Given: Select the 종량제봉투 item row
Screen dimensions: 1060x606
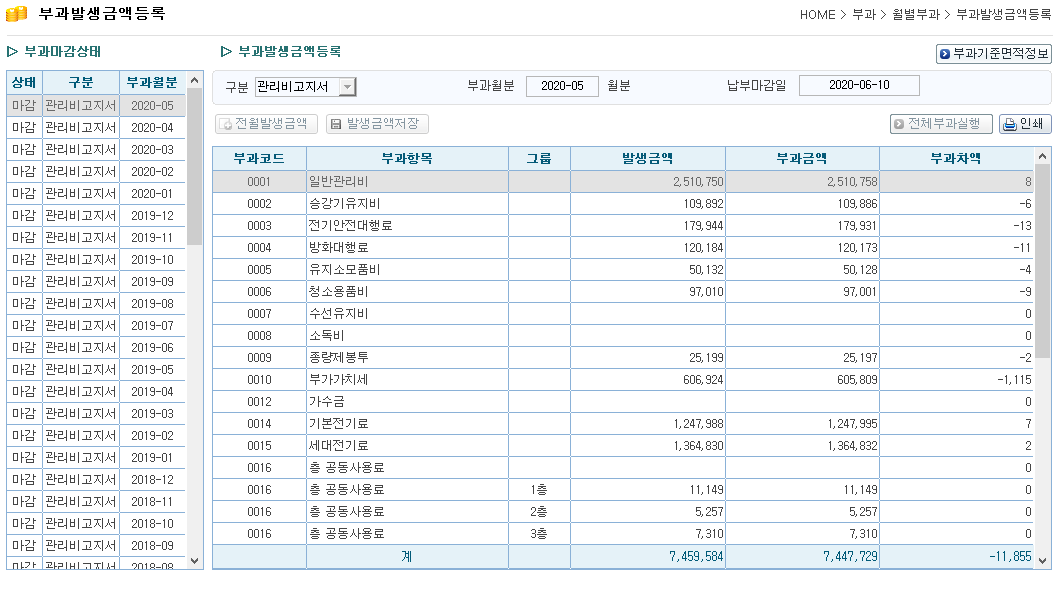Looking at the screenshot, I should click(623, 358).
